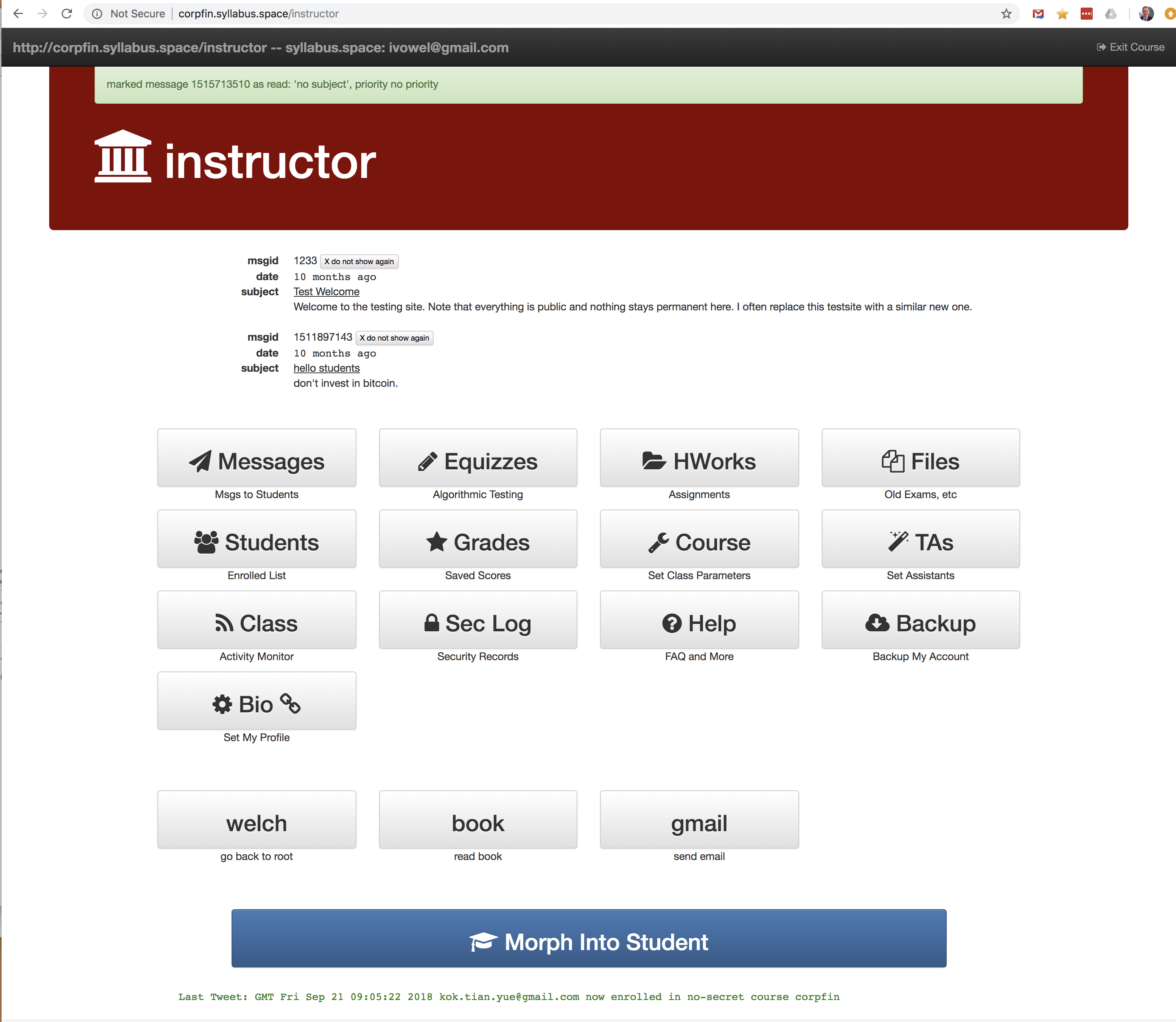Open the Files copy-icon button

tap(920, 458)
